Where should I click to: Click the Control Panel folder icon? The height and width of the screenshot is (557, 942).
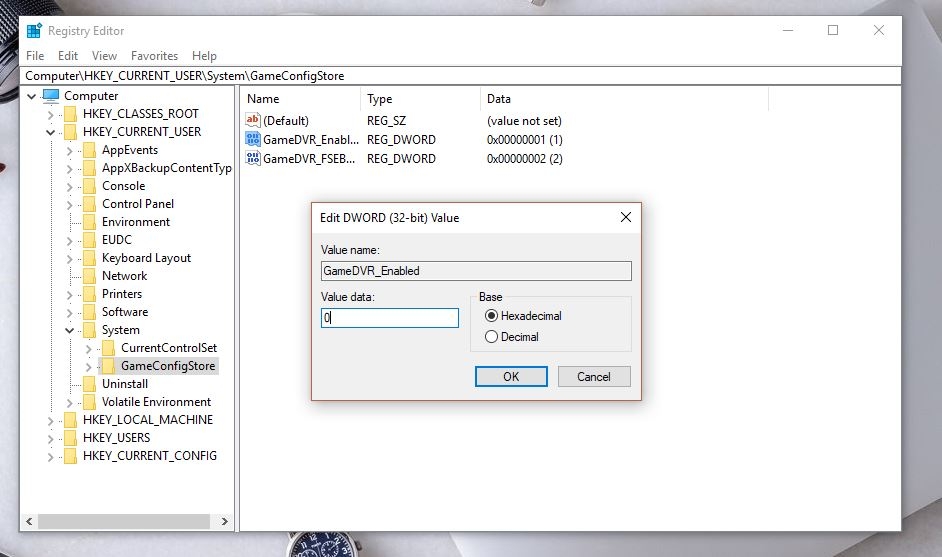90,204
